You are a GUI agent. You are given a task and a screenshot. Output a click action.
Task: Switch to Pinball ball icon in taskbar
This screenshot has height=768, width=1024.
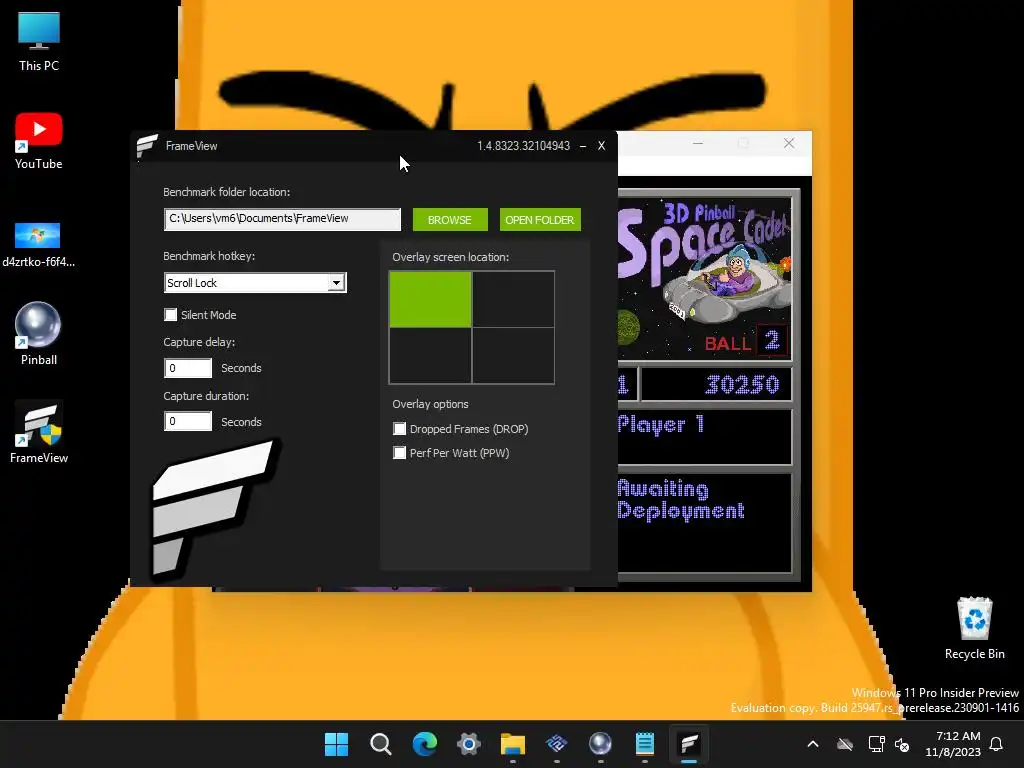[x=600, y=744]
